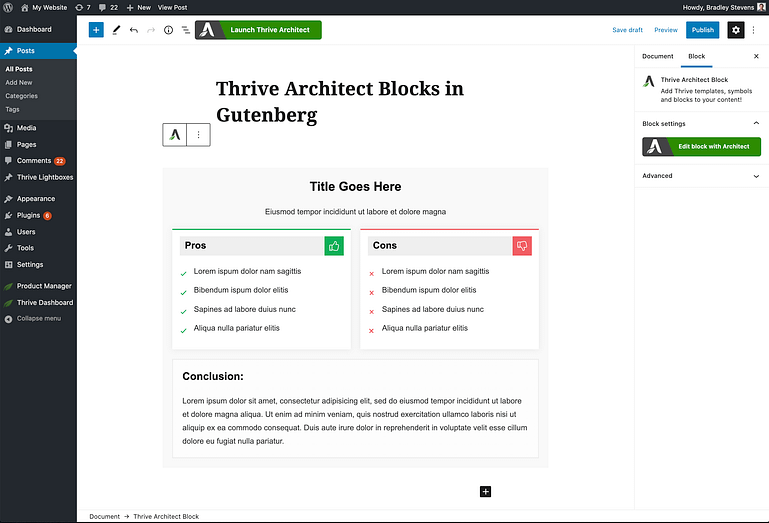This screenshot has height=523, width=769.
Task: Open the three-dot editor options menu
Action: point(756,30)
